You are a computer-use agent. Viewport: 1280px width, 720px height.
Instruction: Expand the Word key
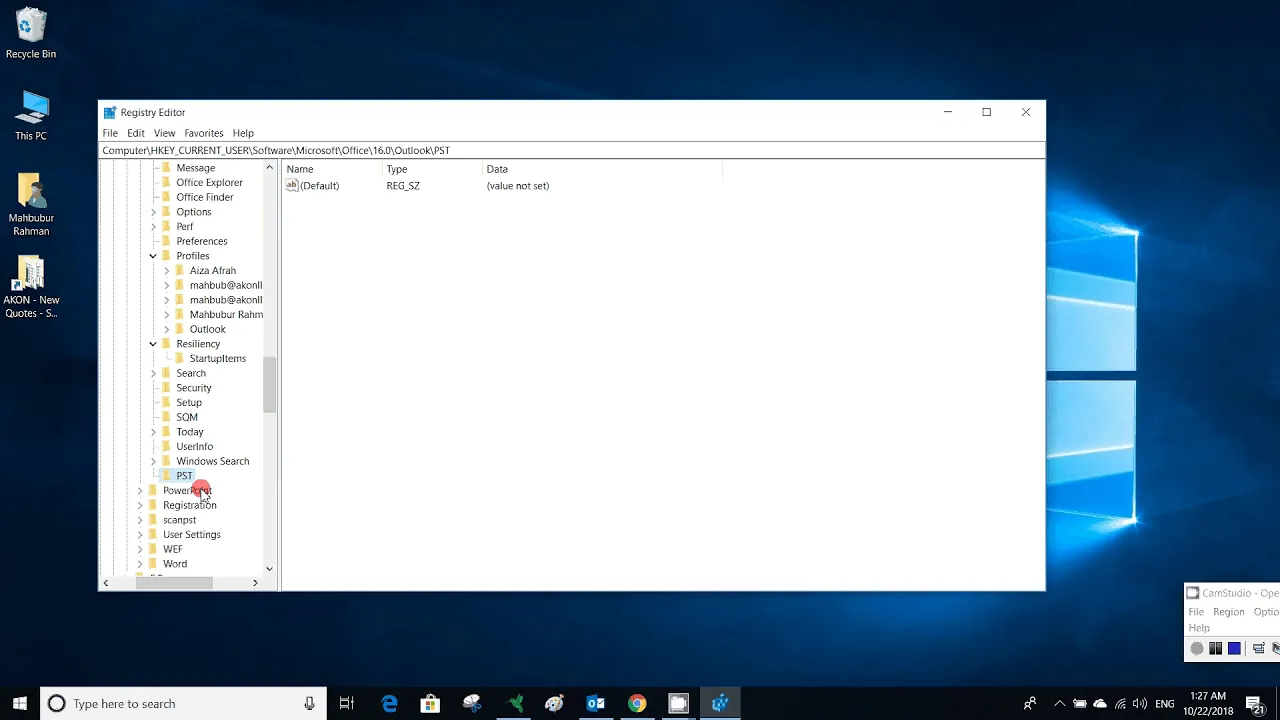click(140, 564)
